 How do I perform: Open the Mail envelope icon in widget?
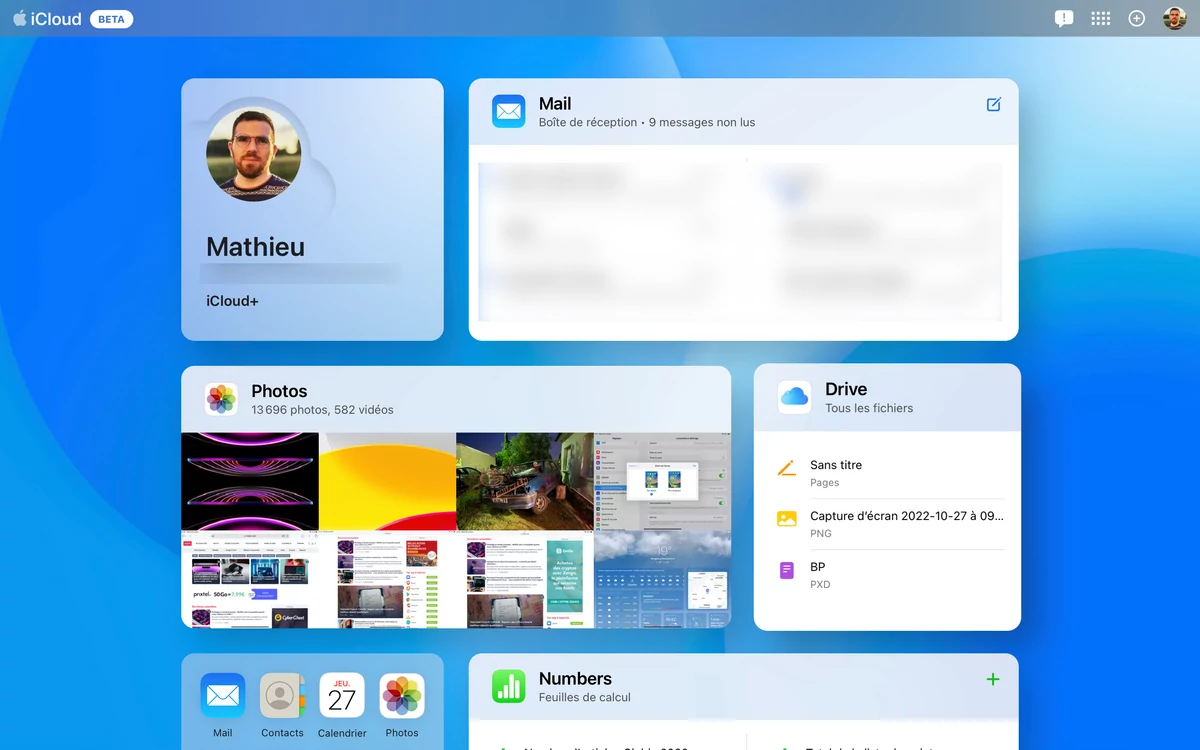[x=508, y=111]
